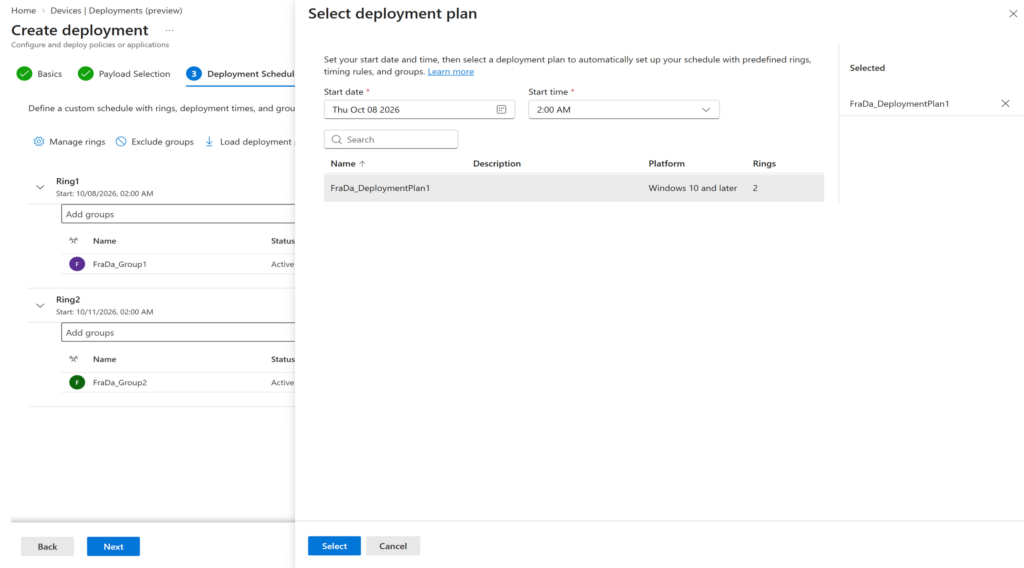Click the Ring1 Add groups field
The height and width of the screenshot is (568, 1024).
178,214
